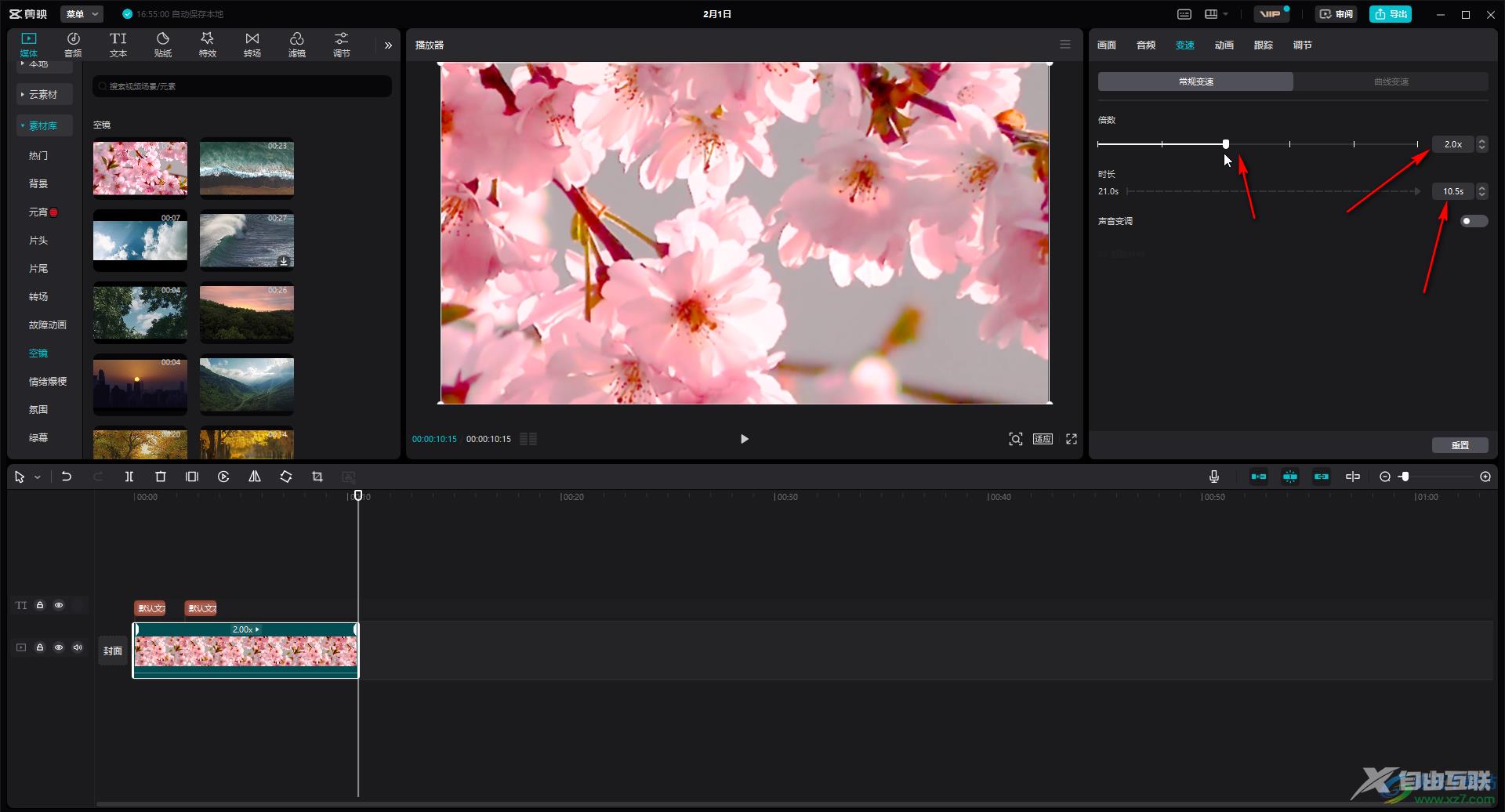
Task: Click the 倍数 speed value stepper arrows
Action: tap(1481, 144)
